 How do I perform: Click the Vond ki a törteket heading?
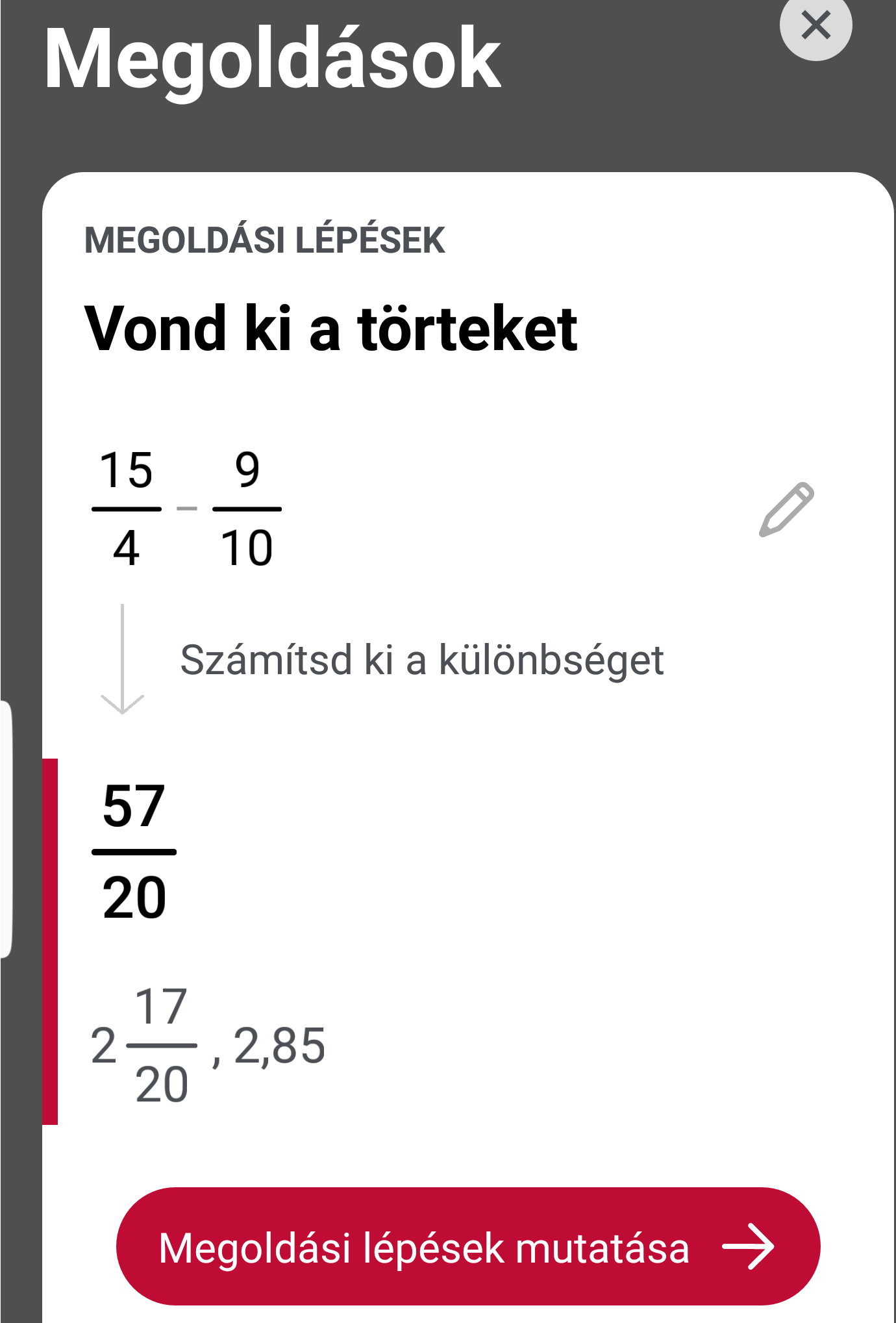tap(330, 329)
